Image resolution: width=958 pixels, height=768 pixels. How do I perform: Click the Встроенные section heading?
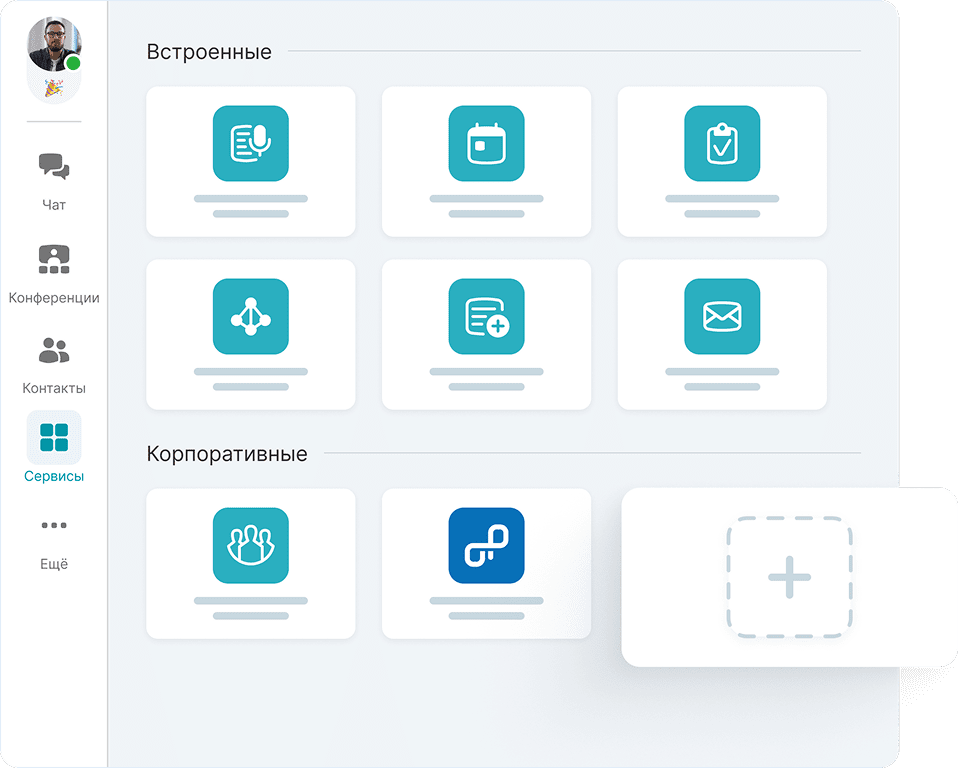209,52
